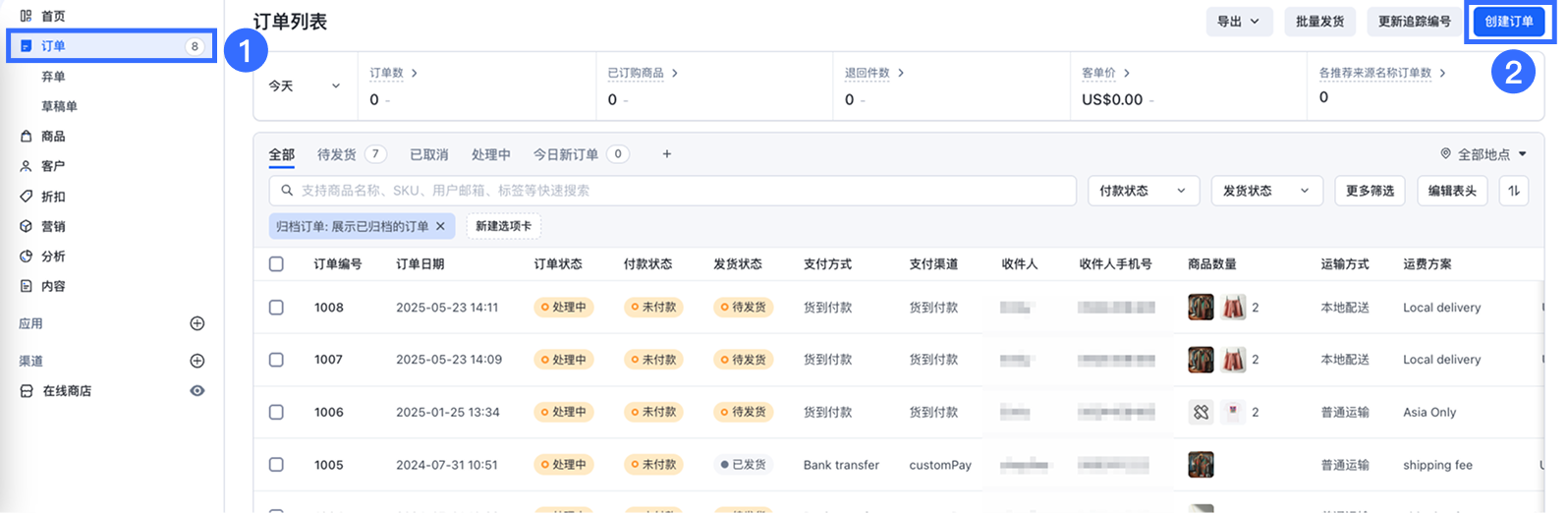This screenshot has width=1568, height=513.
Task: Open the 弃单 abandoned orders submenu
Action: (x=53, y=77)
